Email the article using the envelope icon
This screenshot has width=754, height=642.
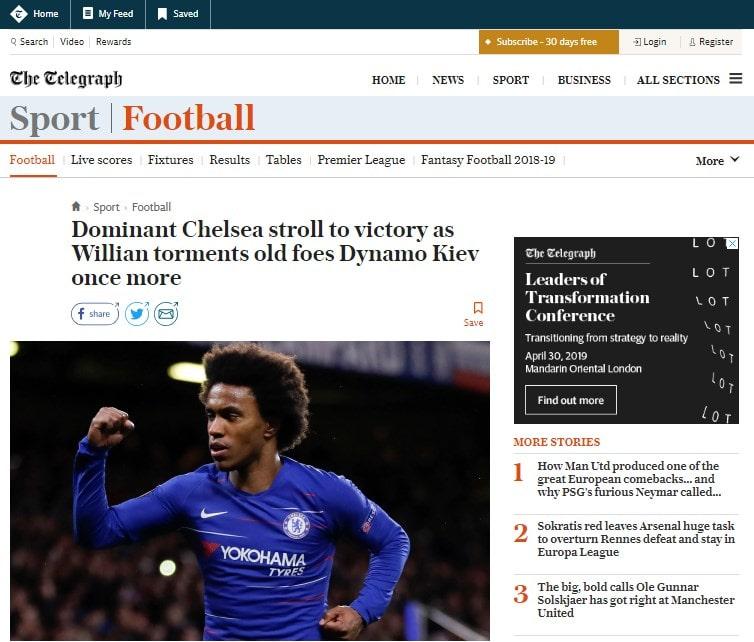(166, 314)
